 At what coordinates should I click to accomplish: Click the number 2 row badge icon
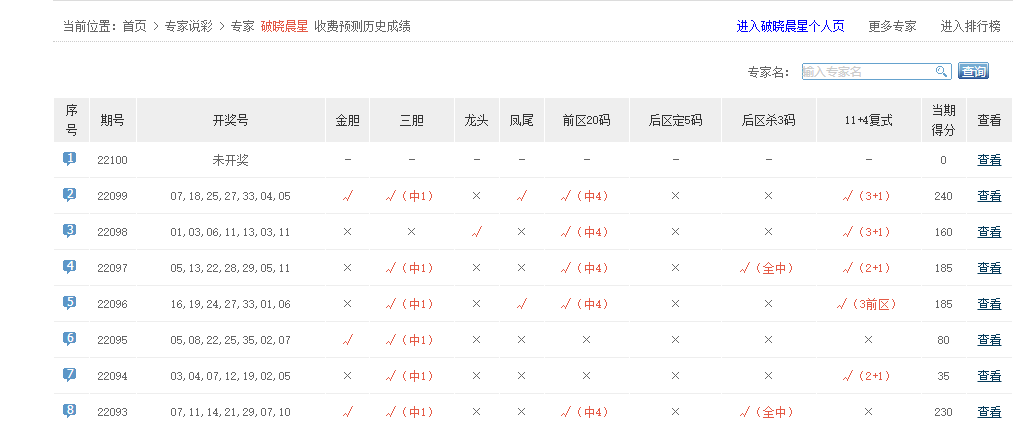coord(70,195)
